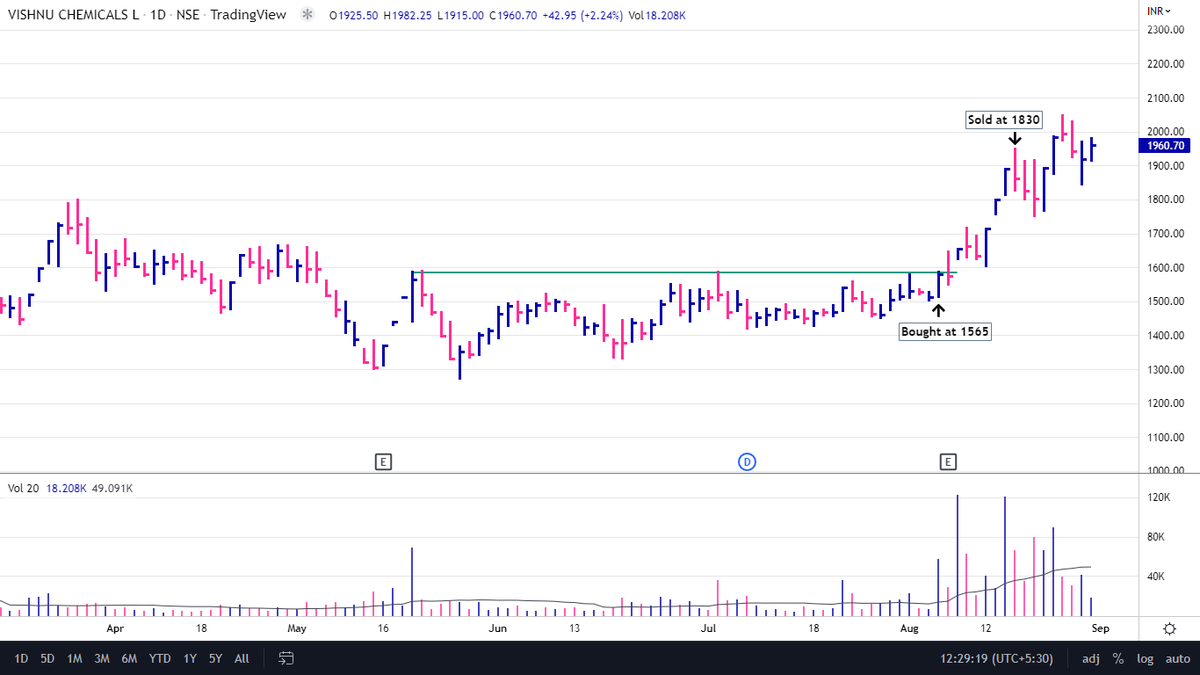
Task: Select the YTD time range
Action: coord(159,659)
